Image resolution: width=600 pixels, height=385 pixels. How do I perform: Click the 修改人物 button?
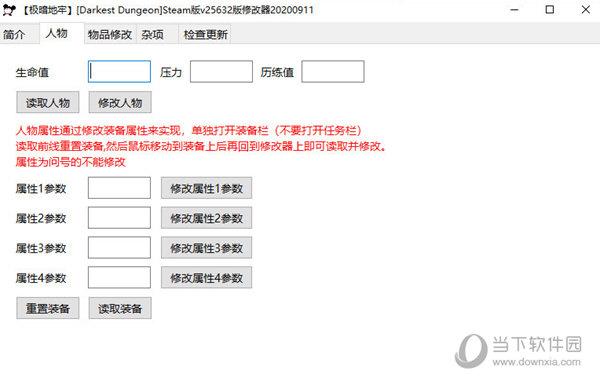coord(120,102)
